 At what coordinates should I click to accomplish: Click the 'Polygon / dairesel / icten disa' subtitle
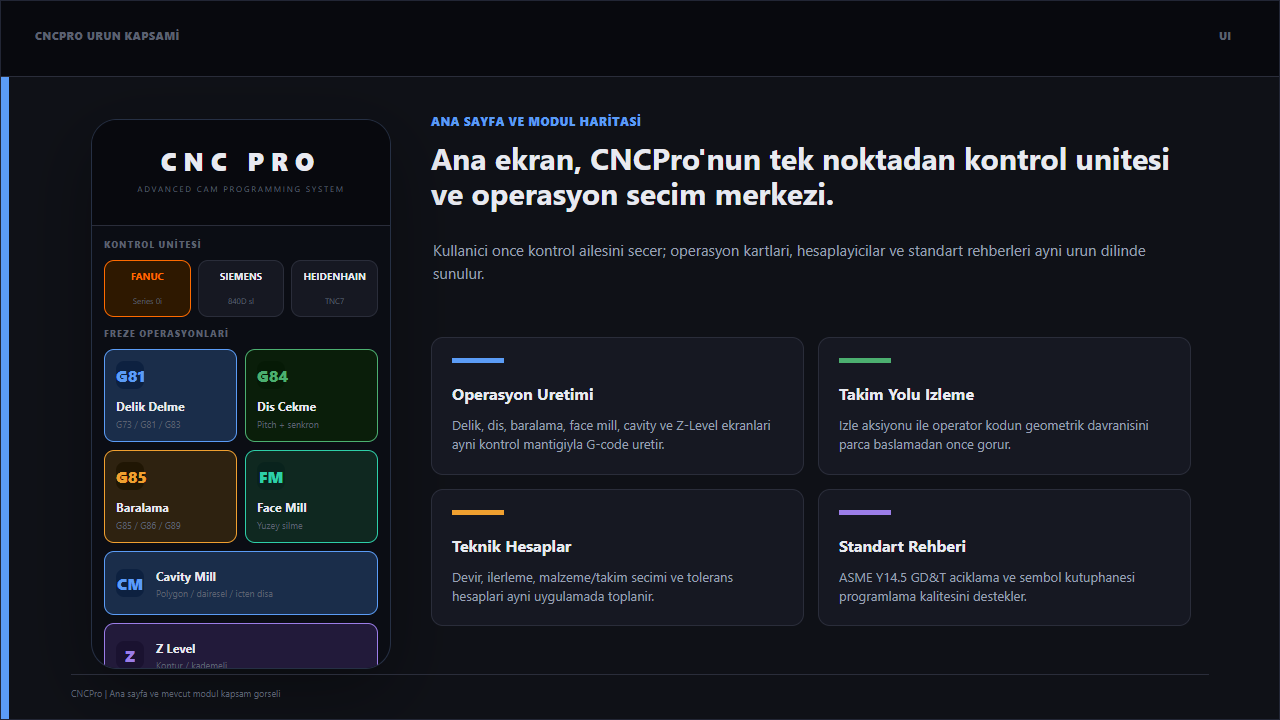click(214, 594)
